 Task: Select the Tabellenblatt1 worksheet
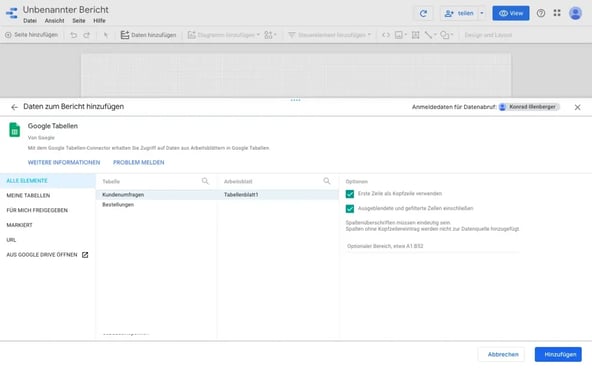coord(278,195)
